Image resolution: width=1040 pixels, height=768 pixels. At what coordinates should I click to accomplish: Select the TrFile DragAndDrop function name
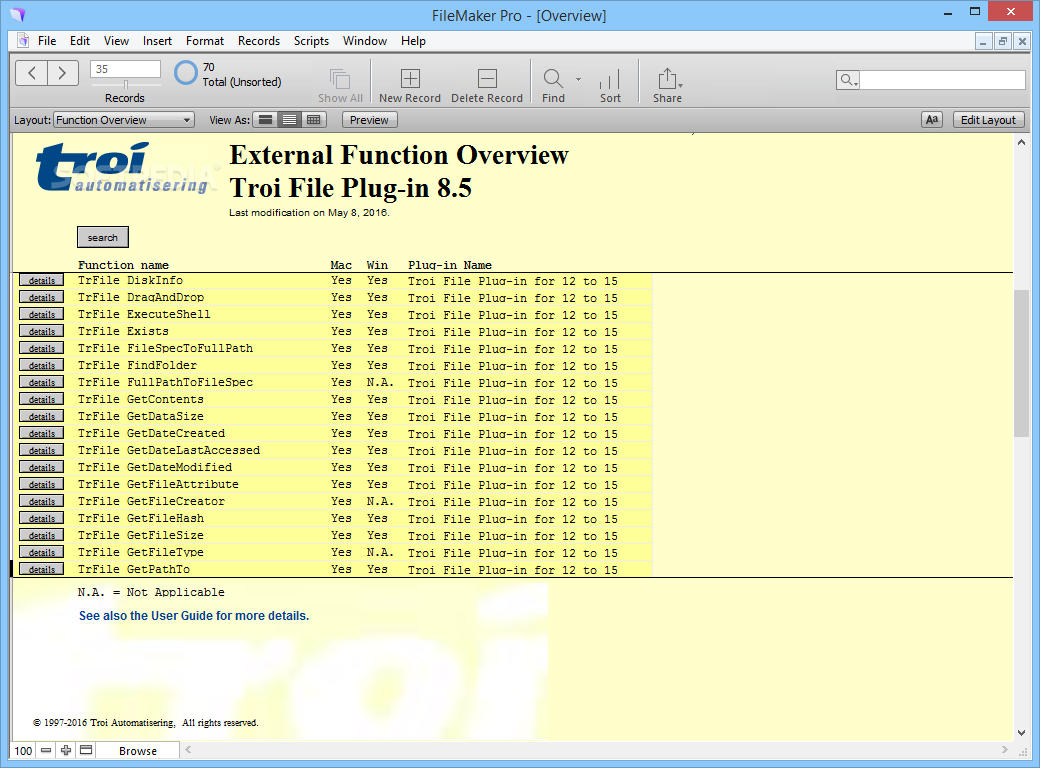pos(141,297)
